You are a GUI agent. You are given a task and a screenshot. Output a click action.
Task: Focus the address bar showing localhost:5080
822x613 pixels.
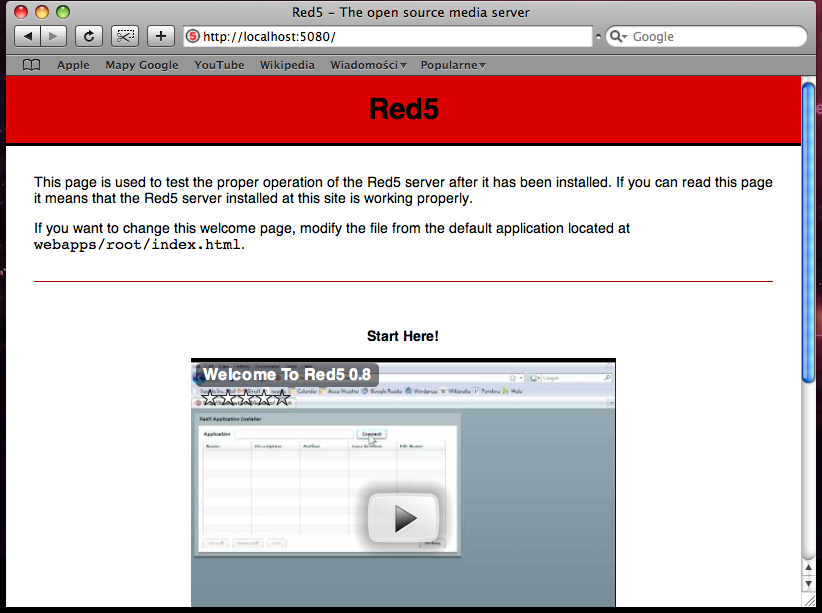(x=388, y=36)
